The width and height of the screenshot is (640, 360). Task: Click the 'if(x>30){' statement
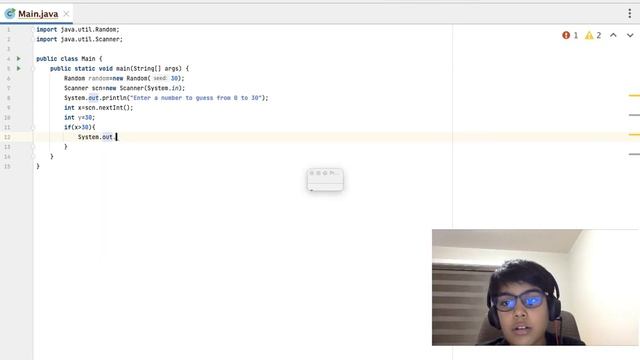tap(79, 127)
